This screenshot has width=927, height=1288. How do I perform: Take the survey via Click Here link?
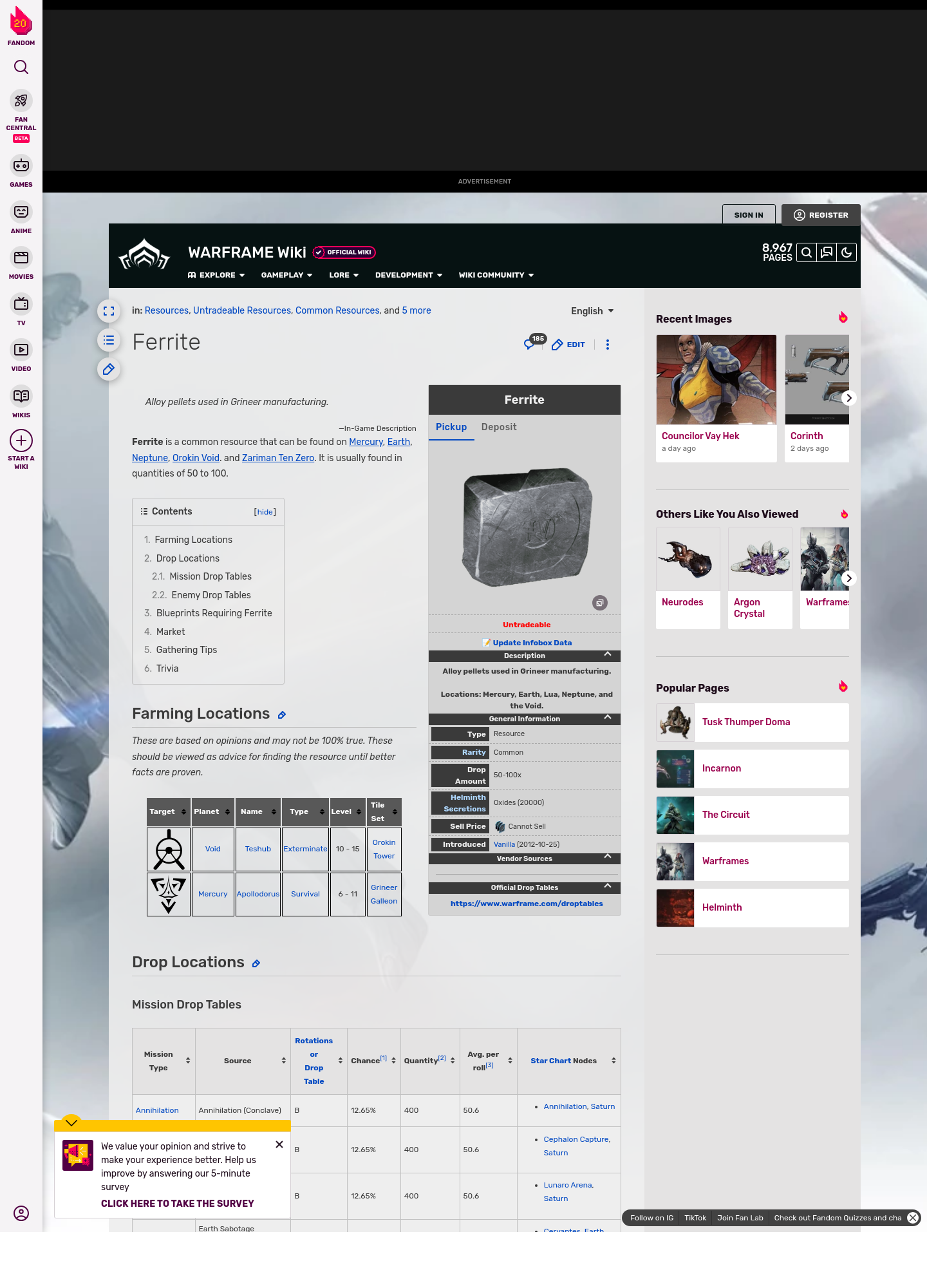pyautogui.click(x=177, y=1204)
